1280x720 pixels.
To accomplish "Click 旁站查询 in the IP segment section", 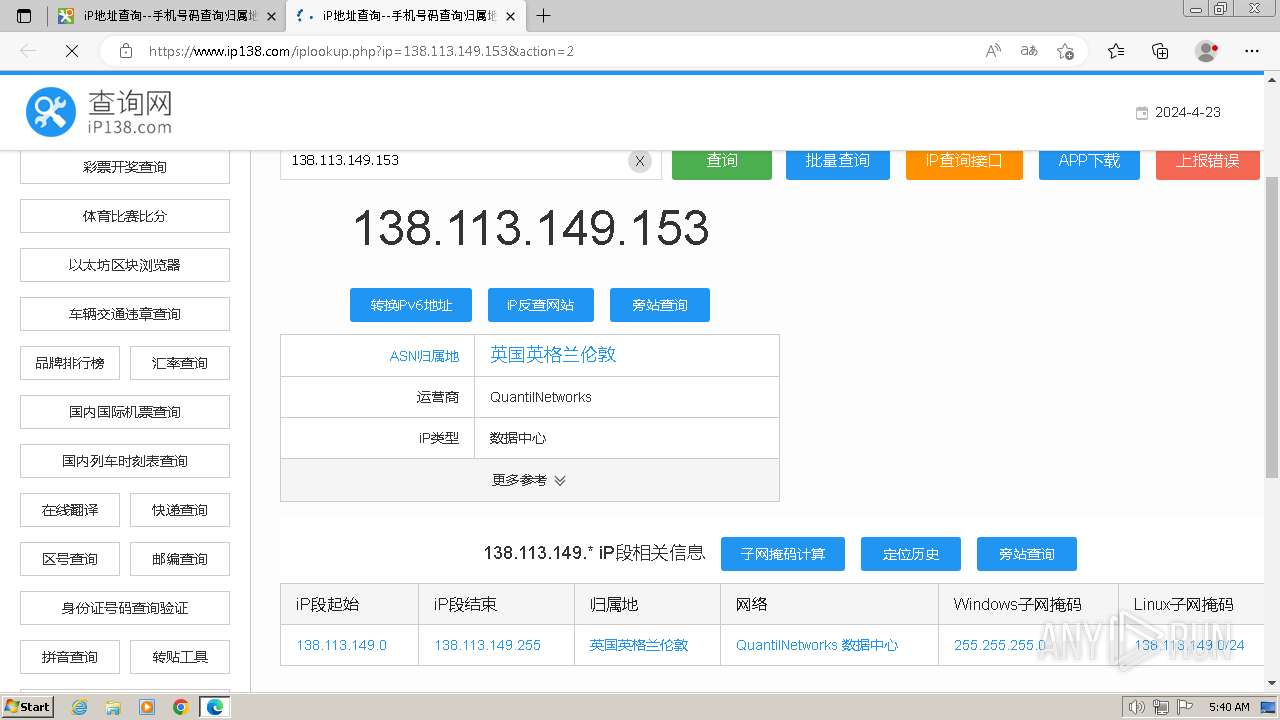I will click(x=1027, y=554).
